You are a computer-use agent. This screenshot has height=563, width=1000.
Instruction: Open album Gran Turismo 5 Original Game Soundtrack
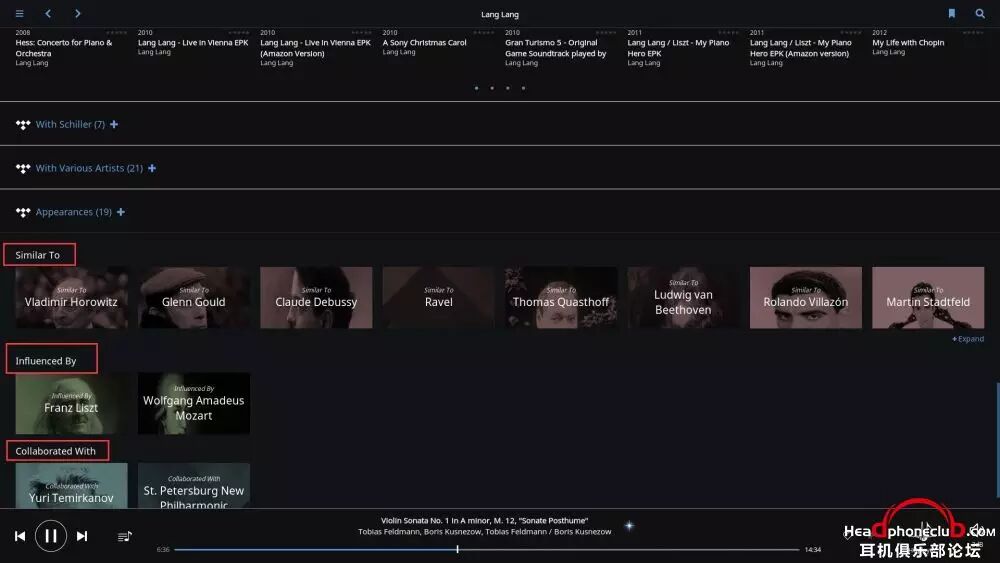[x=555, y=48]
